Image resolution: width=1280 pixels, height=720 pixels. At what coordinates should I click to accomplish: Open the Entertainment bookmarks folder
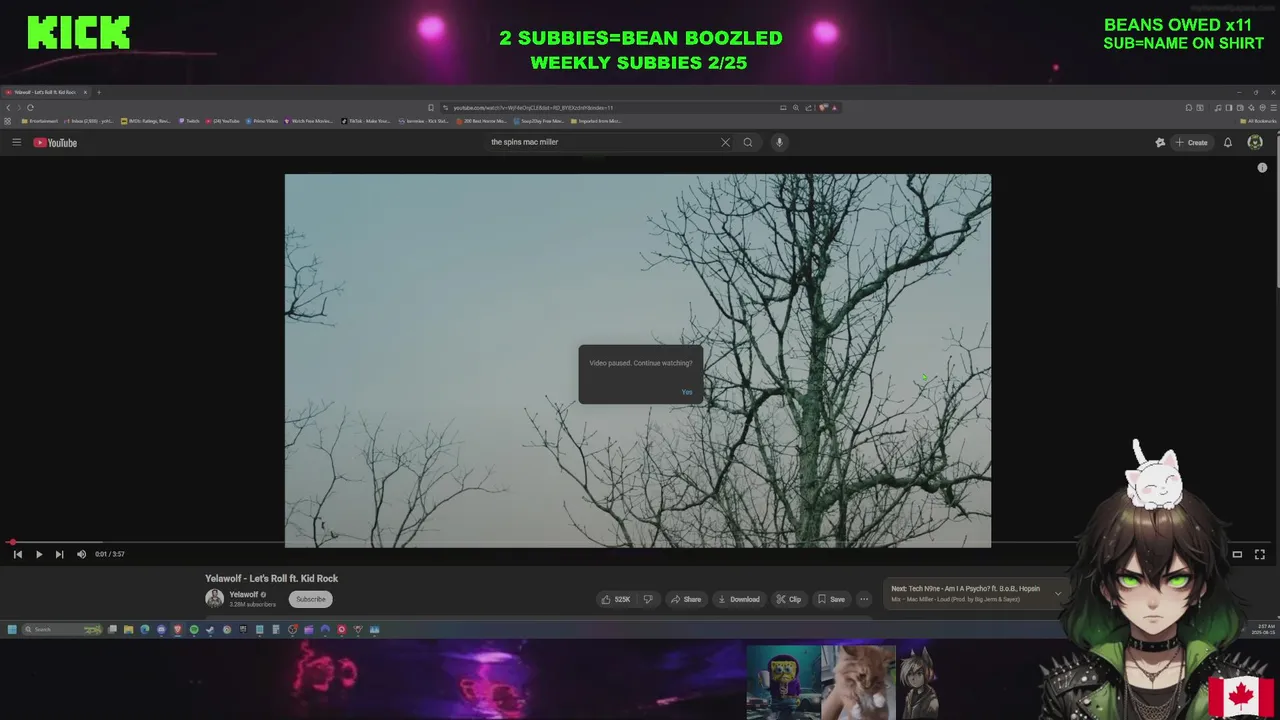pyautogui.click(x=40, y=121)
